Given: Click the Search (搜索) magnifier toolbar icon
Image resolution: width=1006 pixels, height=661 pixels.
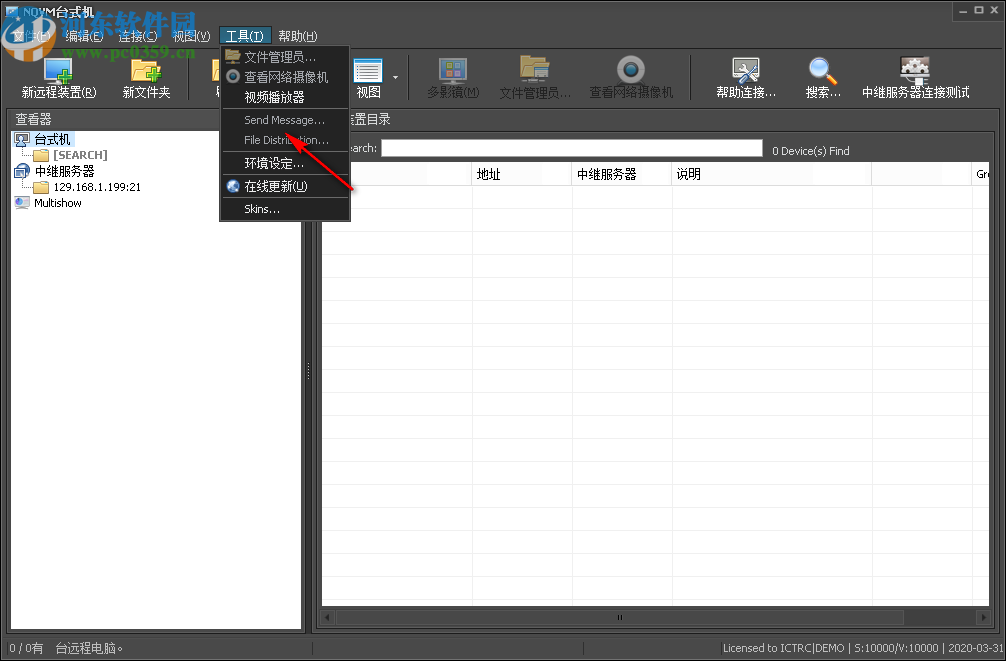Looking at the screenshot, I should click(823, 71).
